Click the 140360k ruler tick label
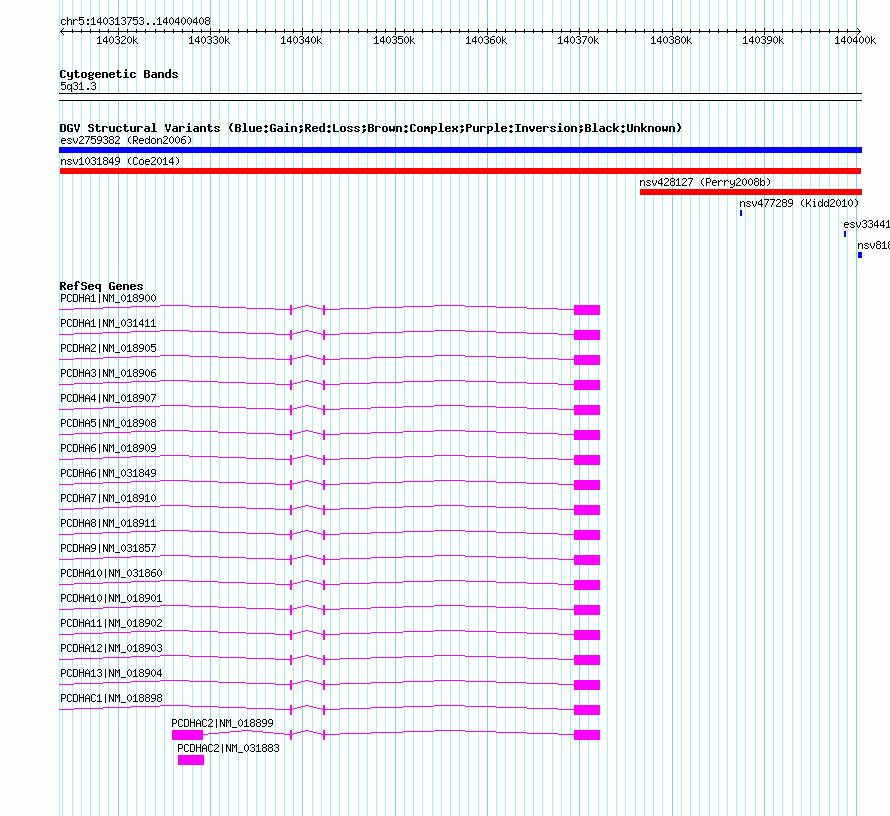 pyautogui.click(x=486, y=40)
